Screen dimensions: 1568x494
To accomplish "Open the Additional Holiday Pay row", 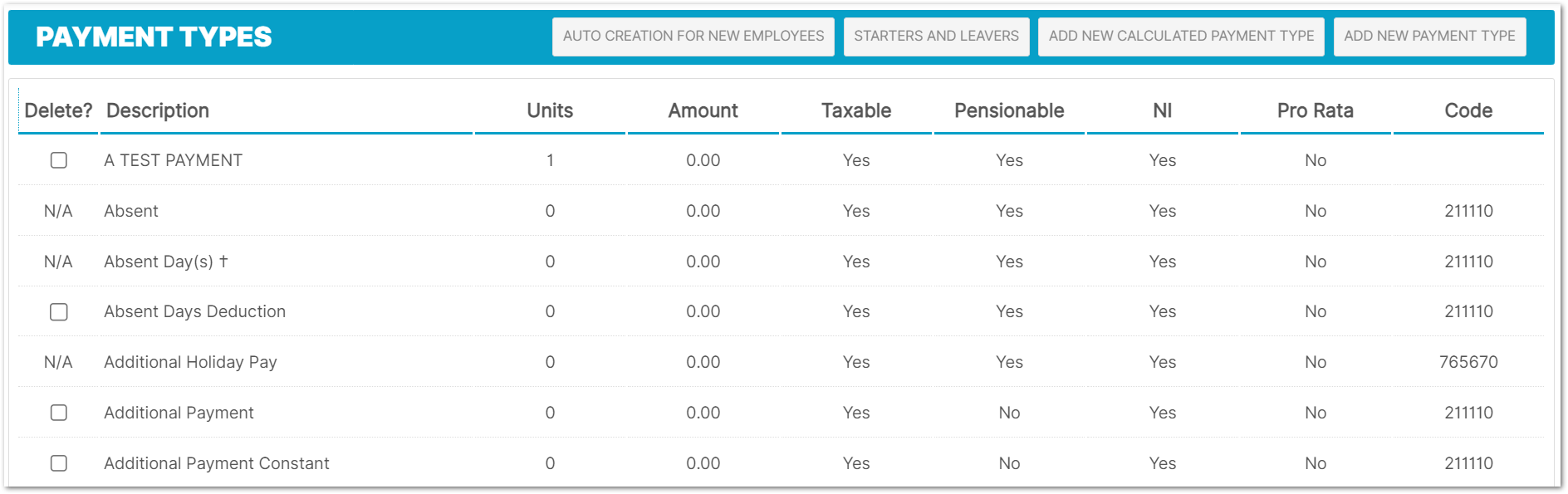I will [190, 362].
